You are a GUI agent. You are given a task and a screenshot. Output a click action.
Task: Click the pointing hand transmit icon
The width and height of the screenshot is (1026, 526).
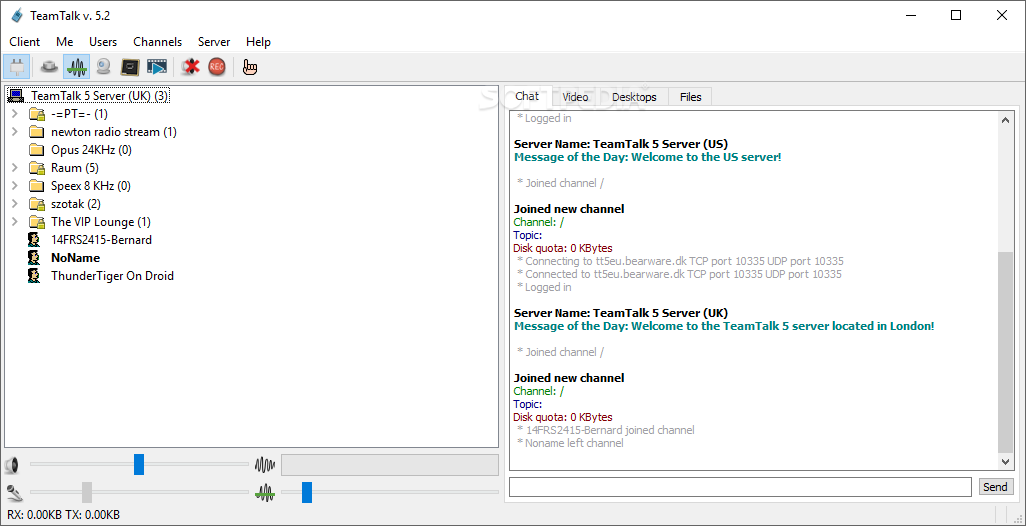point(250,66)
